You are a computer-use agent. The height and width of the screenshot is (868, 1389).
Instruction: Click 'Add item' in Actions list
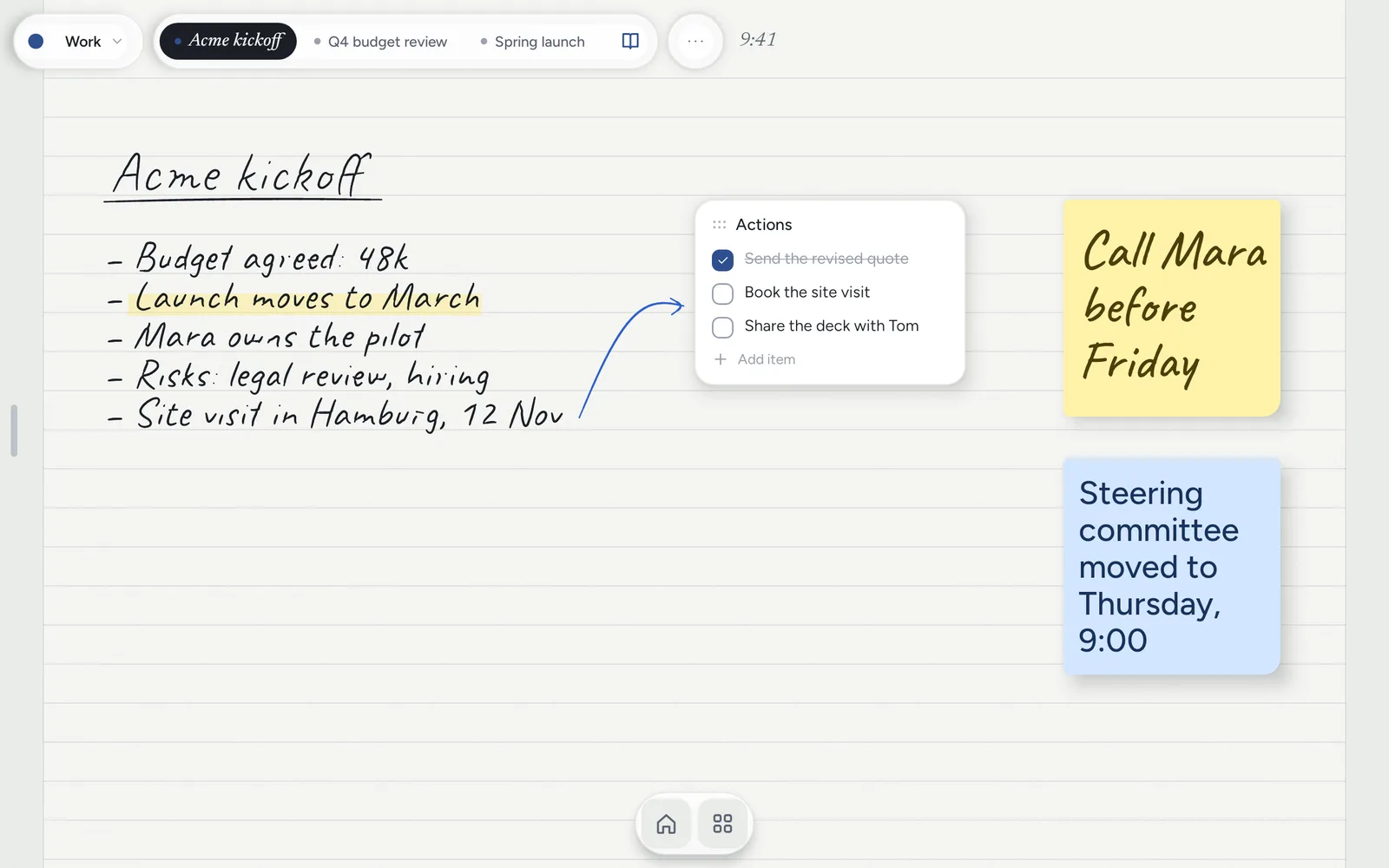[767, 359]
